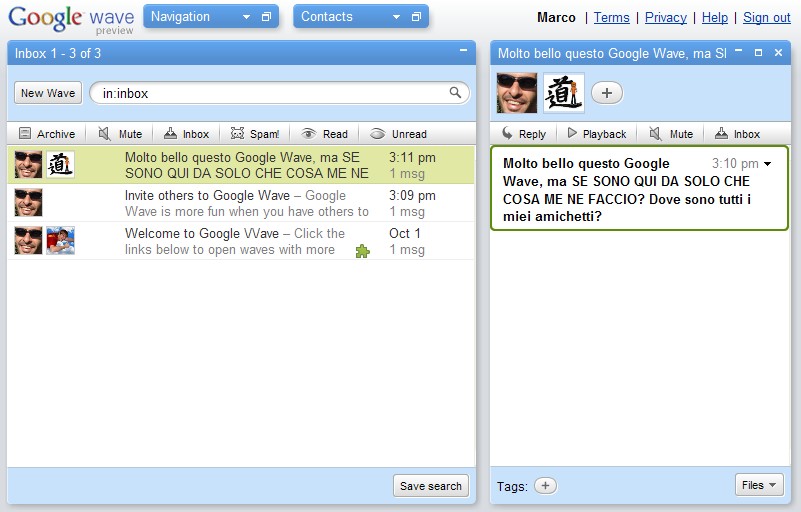Reply to the open wave

[x=524, y=134]
